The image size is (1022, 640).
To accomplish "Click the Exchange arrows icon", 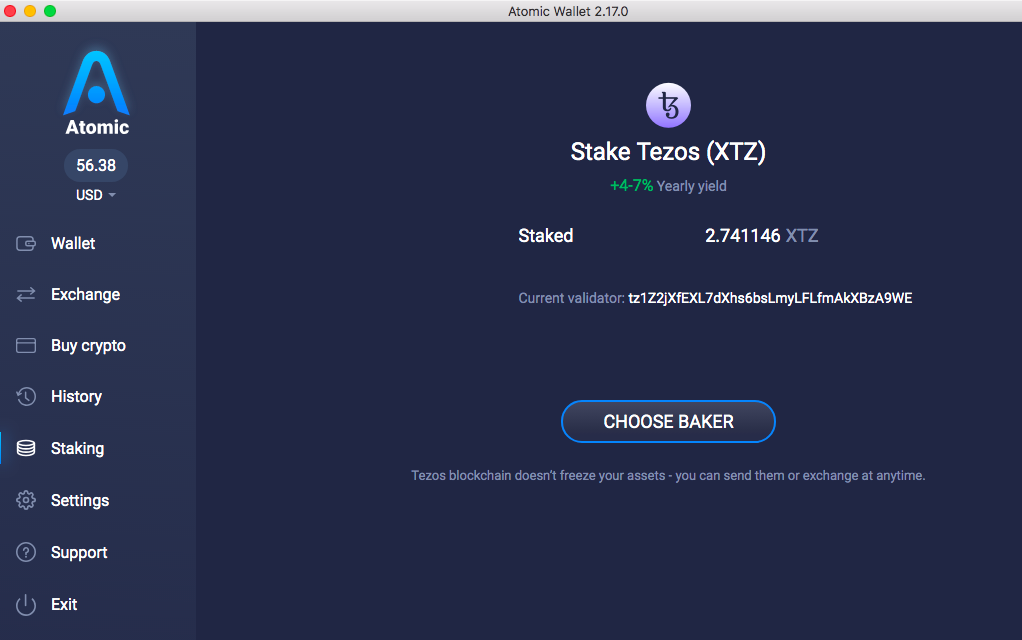I will click(26, 295).
